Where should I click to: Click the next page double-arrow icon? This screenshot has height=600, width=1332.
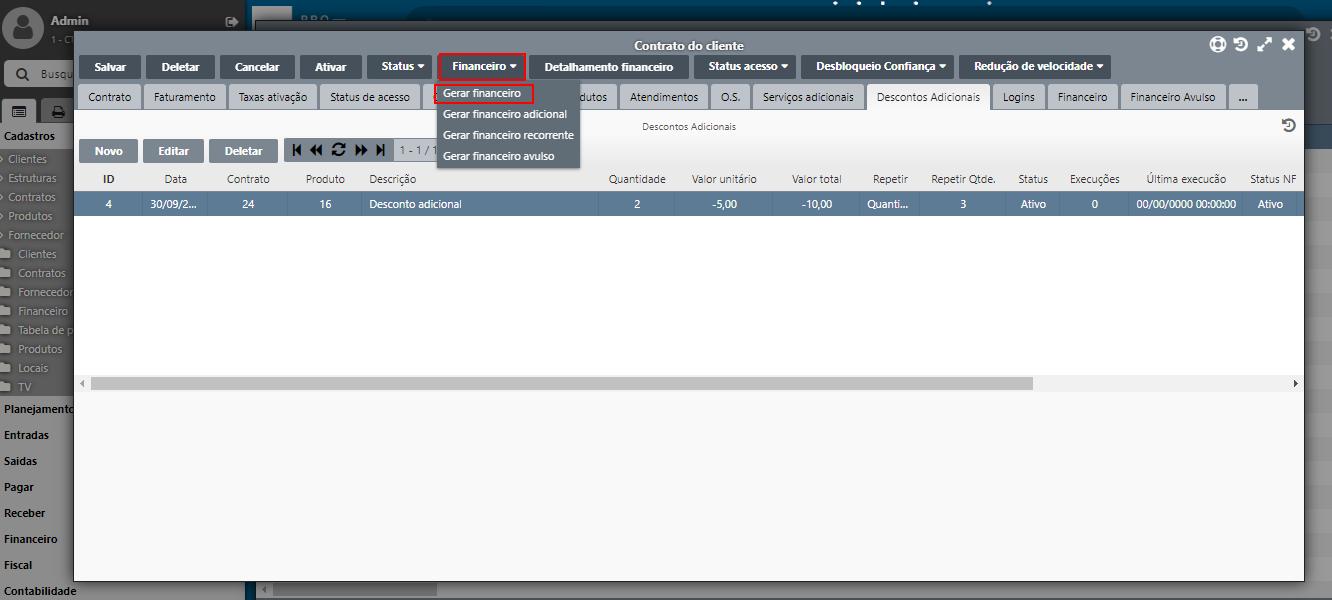coord(361,150)
